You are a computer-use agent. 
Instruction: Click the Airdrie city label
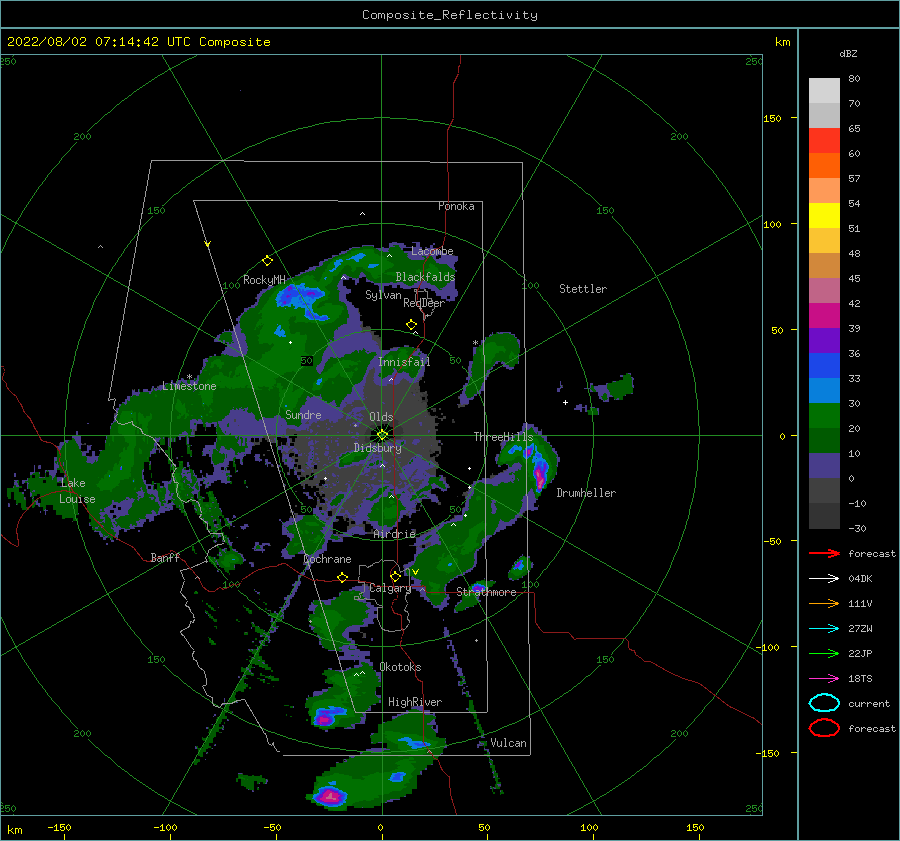click(x=394, y=534)
